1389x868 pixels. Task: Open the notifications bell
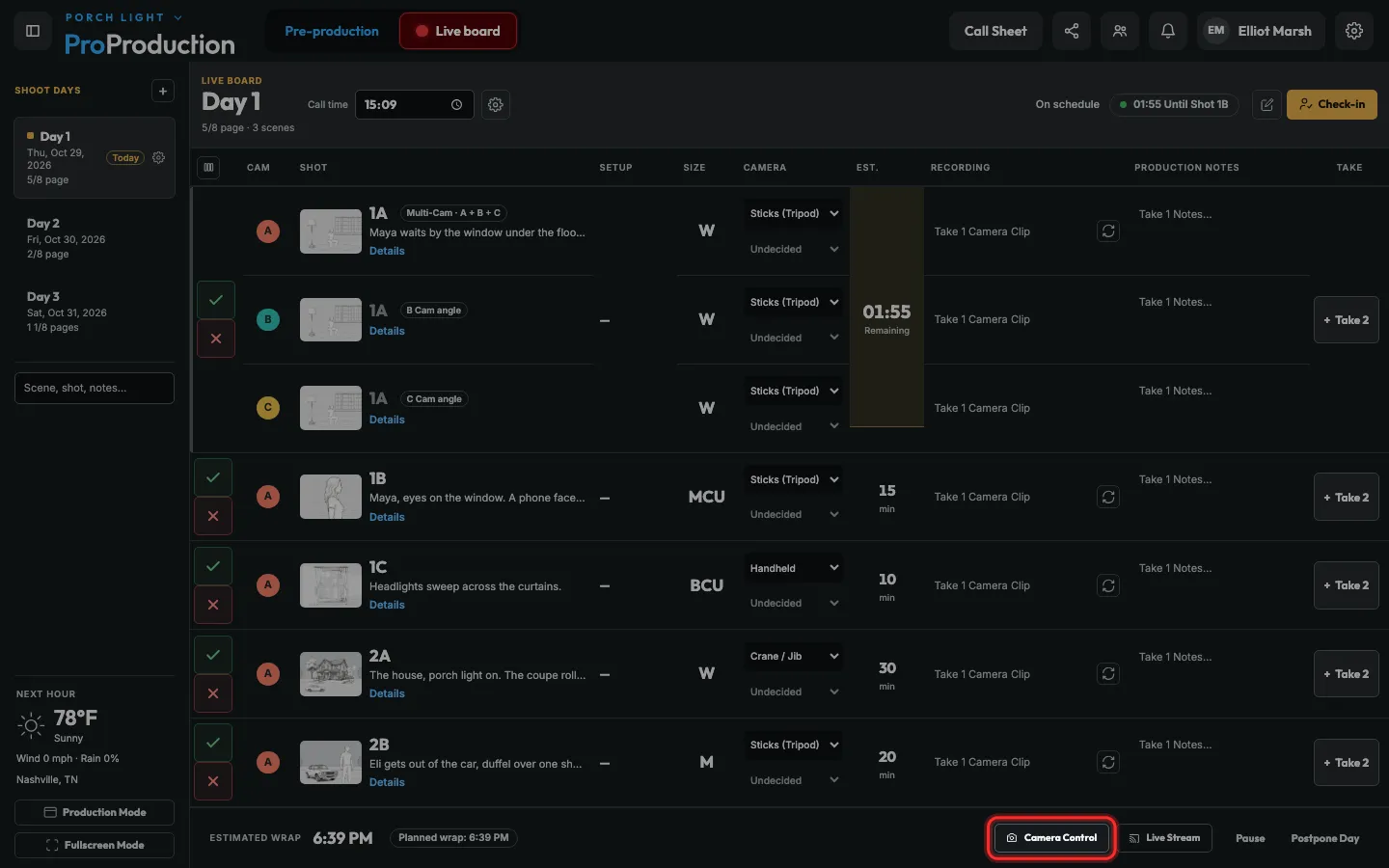[x=1168, y=31]
